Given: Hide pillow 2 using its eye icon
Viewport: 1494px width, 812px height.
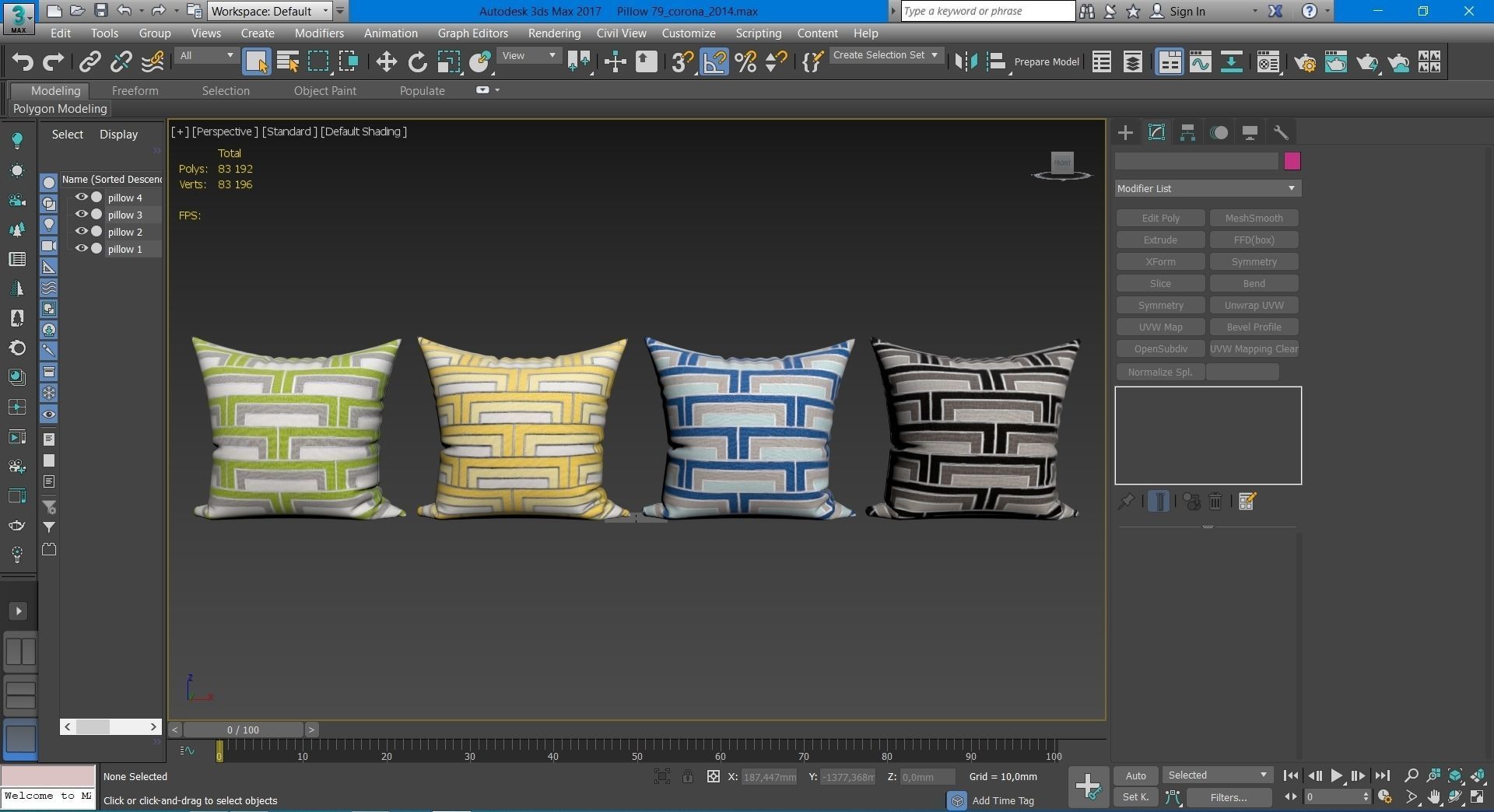Looking at the screenshot, I should pyautogui.click(x=81, y=232).
